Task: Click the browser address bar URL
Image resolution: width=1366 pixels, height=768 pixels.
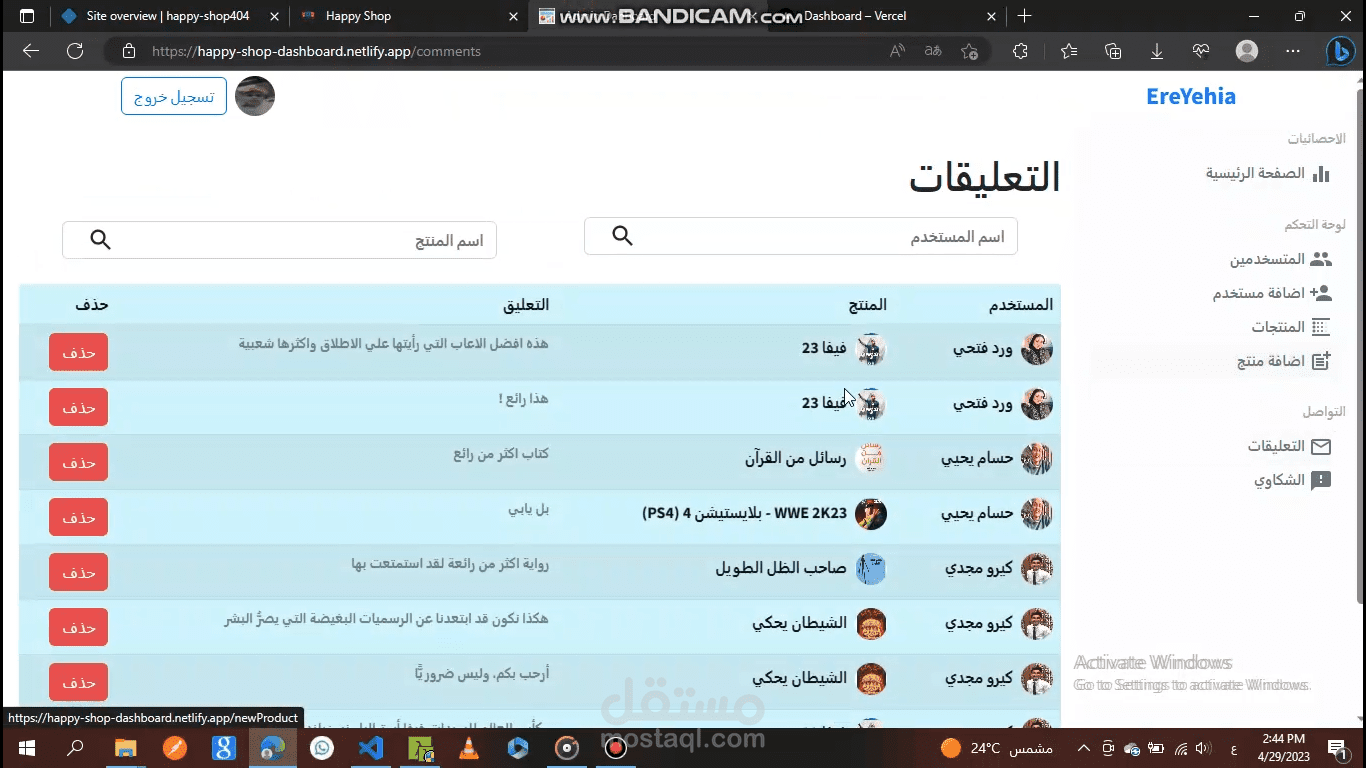Action: click(316, 51)
